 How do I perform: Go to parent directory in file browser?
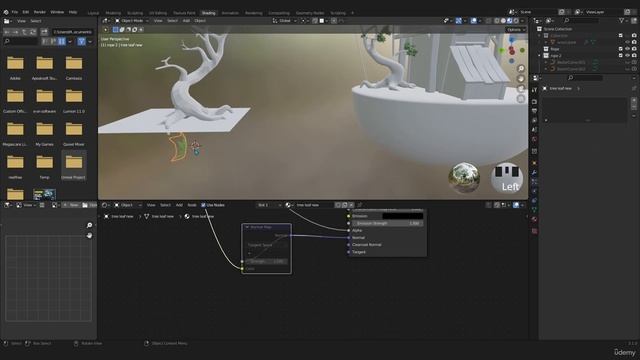24,32
